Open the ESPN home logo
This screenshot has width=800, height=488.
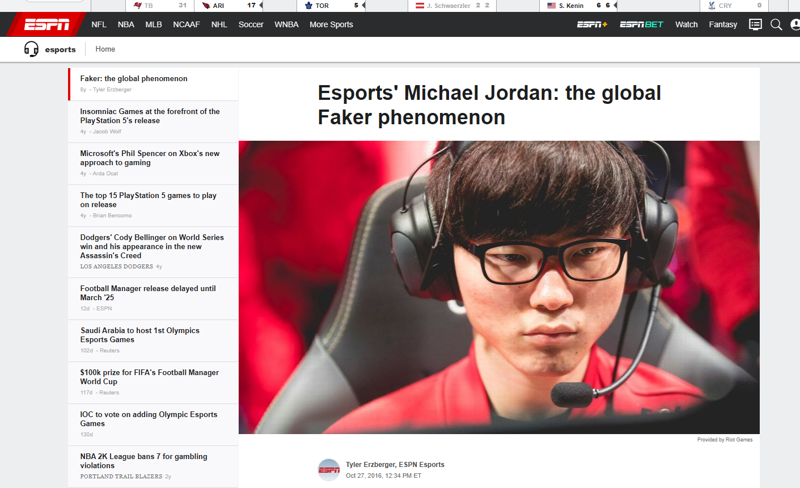click(x=46, y=25)
